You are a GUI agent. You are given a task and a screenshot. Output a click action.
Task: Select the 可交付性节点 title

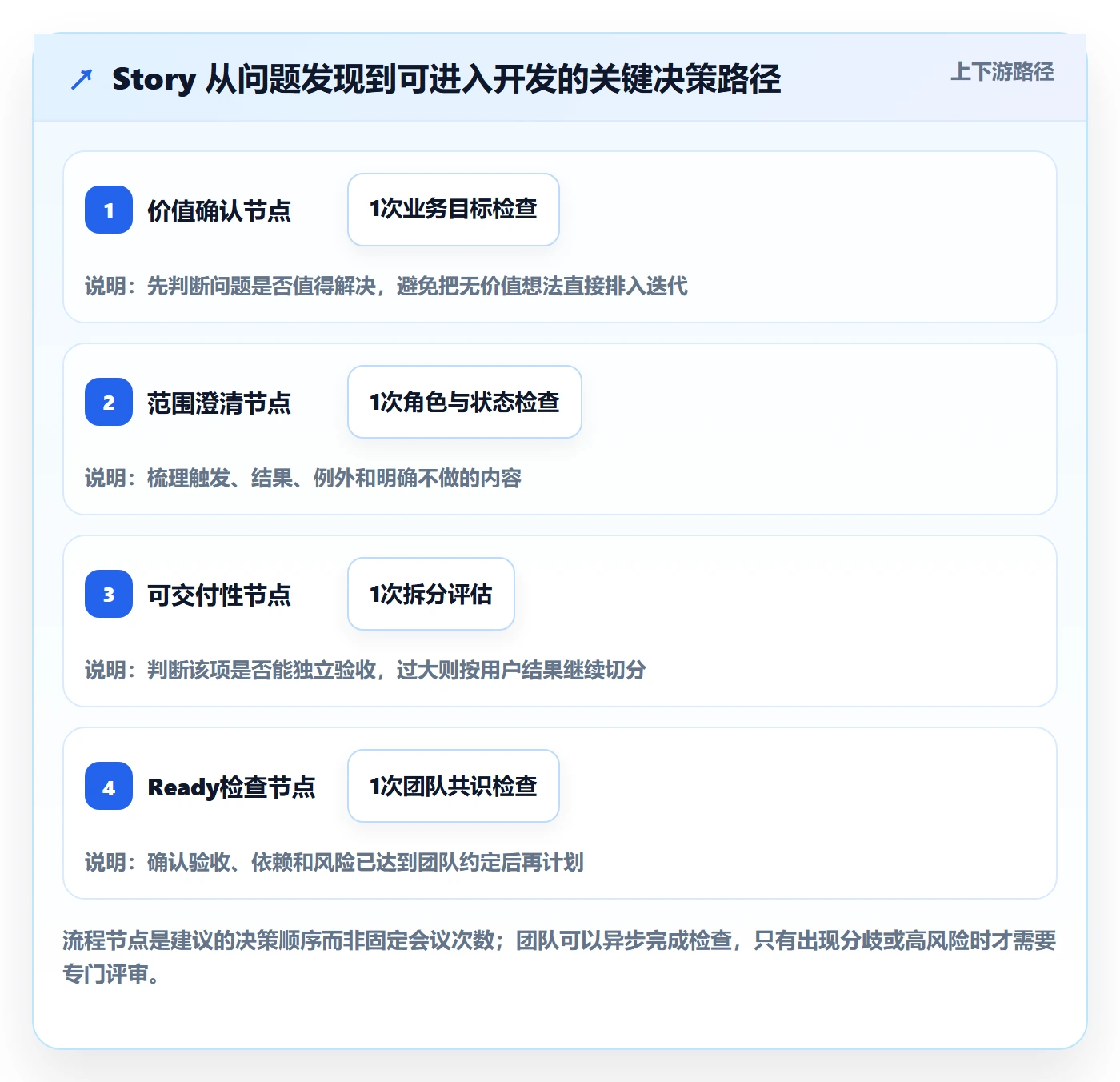pos(219,595)
